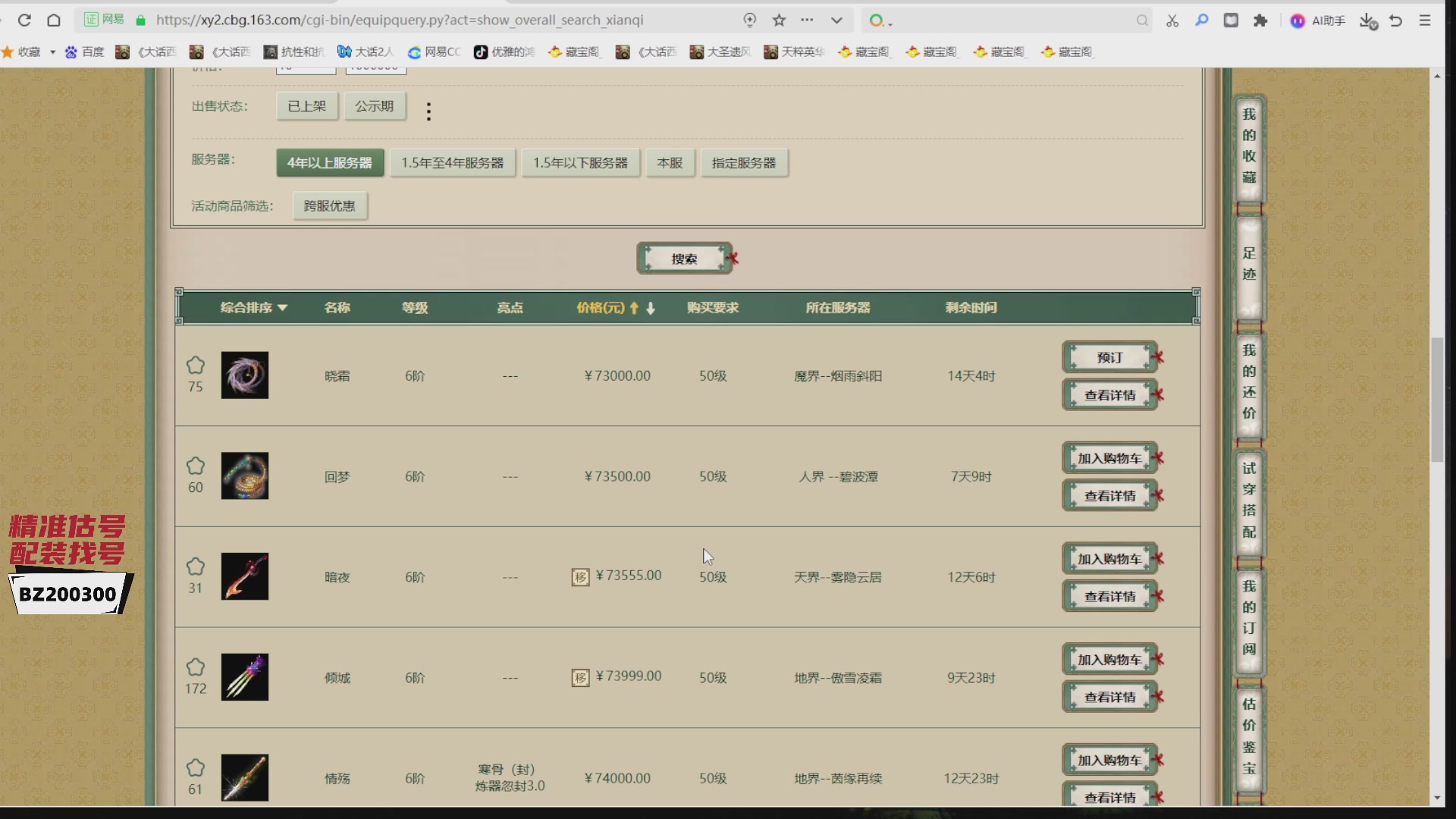Open the 收藏 favorites bookmark

pyautogui.click(x=21, y=52)
